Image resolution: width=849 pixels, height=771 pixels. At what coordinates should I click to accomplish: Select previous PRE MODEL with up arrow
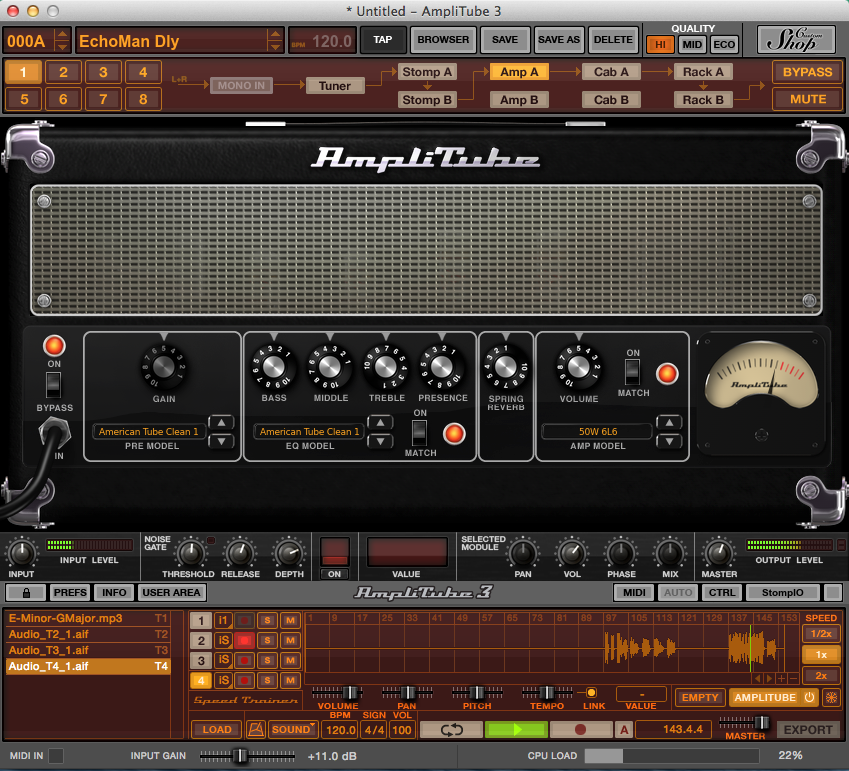(221, 422)
